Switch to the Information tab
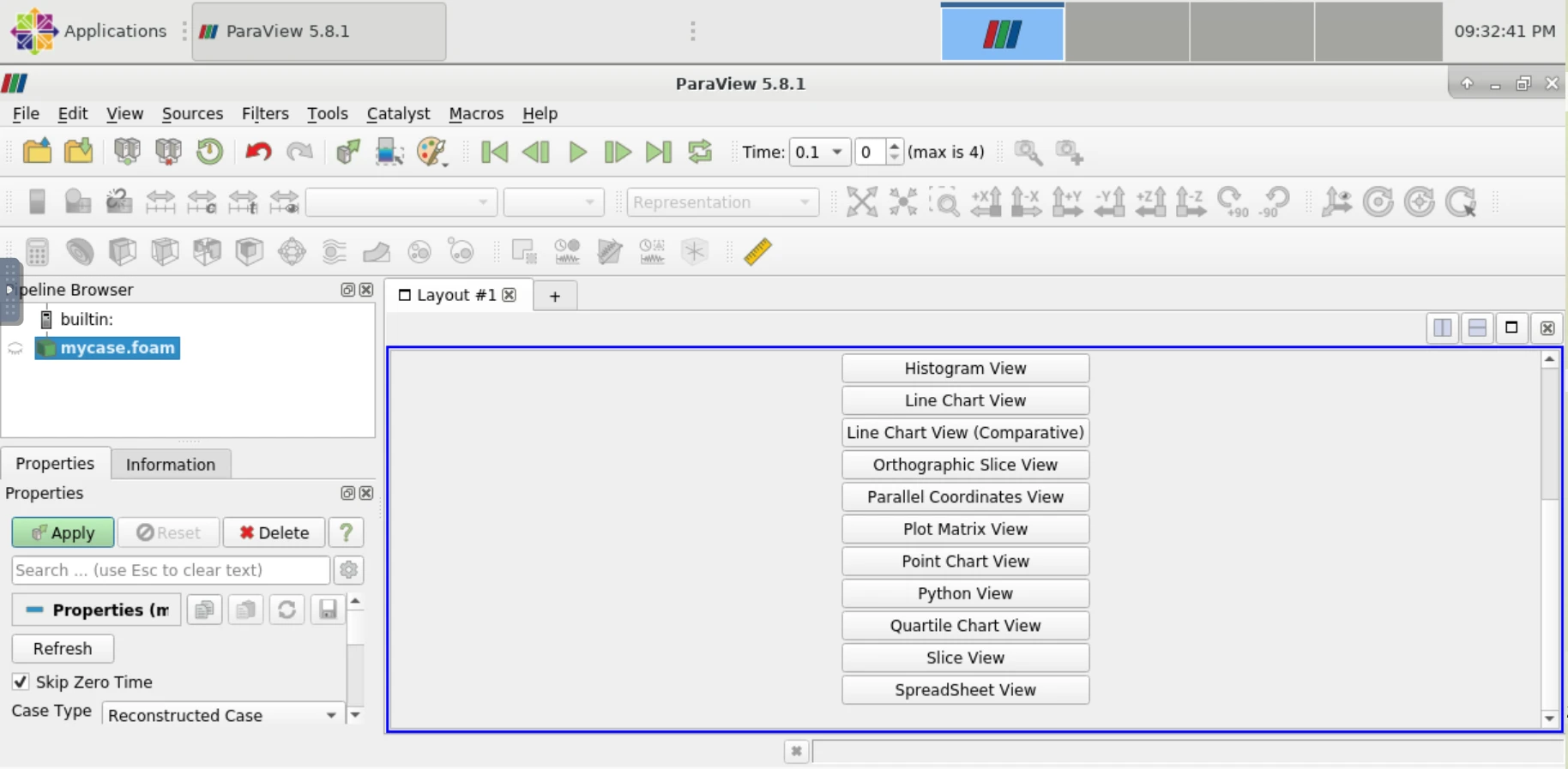The width and height of the screenshot is (1568, 769). point(171,464)
